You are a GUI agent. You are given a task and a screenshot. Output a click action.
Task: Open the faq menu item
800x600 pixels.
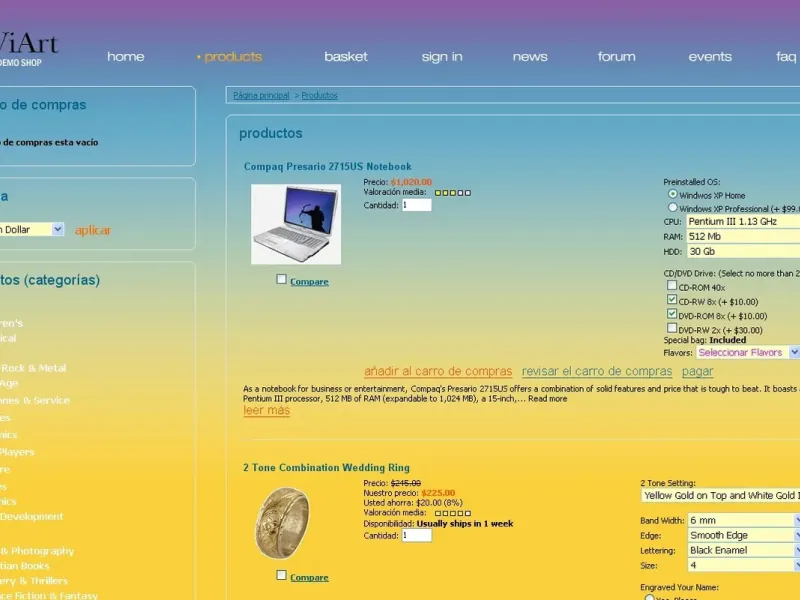pyautogui.click(x=787, y=57)
